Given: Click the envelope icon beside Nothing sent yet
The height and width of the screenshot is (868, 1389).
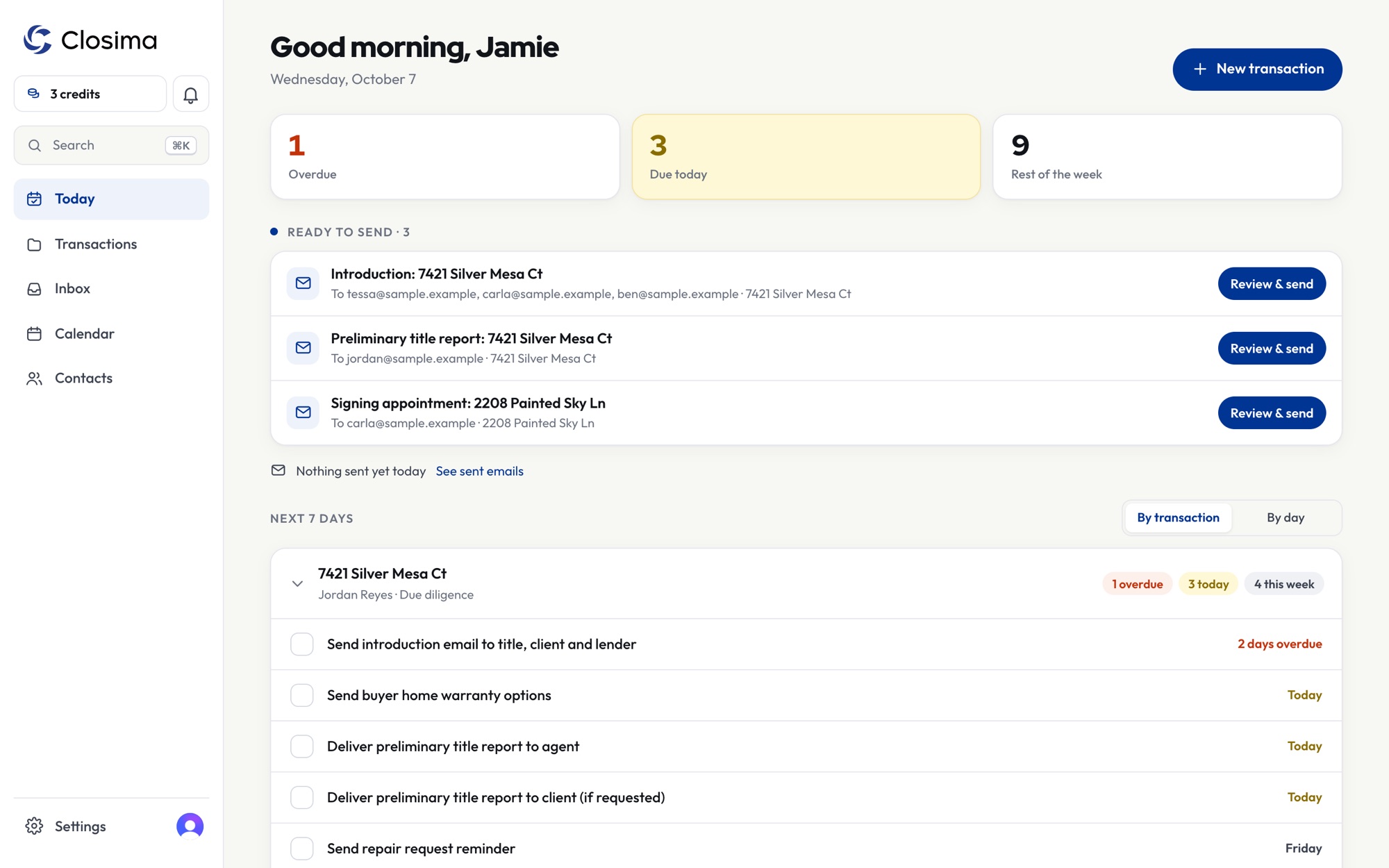Looking at the screenshot, I should (278, 471).
